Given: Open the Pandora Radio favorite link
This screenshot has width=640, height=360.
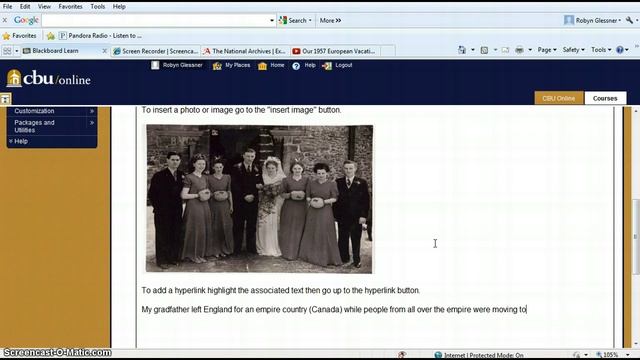Looking at the screenshot, I should (x=100, y=36).
